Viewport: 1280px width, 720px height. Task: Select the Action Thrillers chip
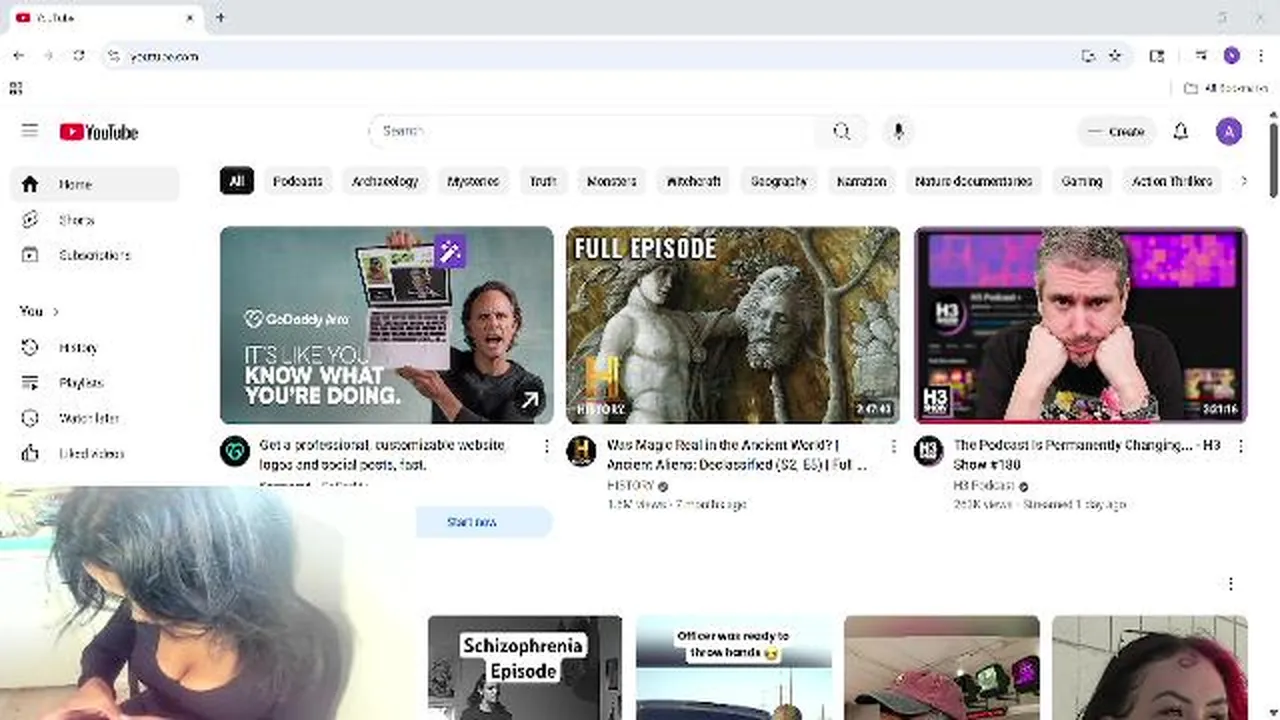tap(1172, 181)
